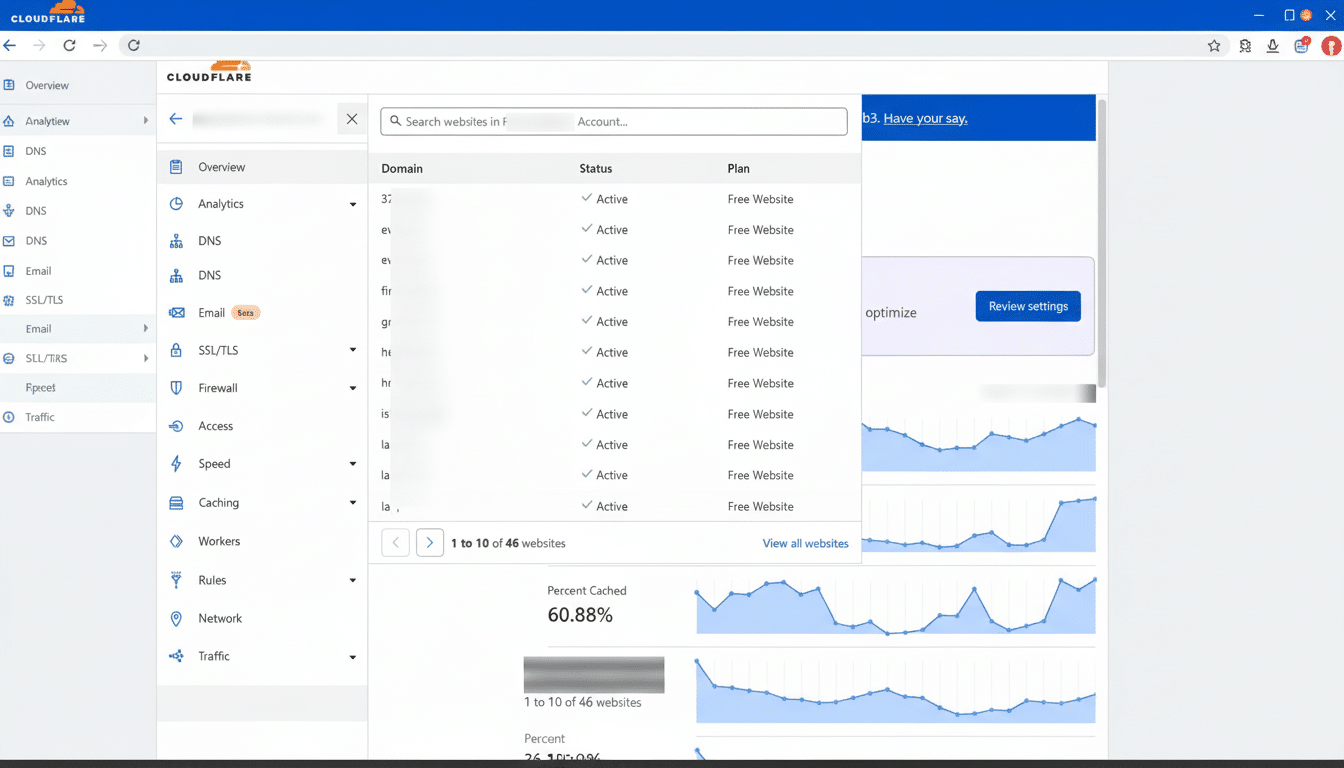Click the Review settings button
Screen dimensions: 1344x768
[x=1028, y=306]
